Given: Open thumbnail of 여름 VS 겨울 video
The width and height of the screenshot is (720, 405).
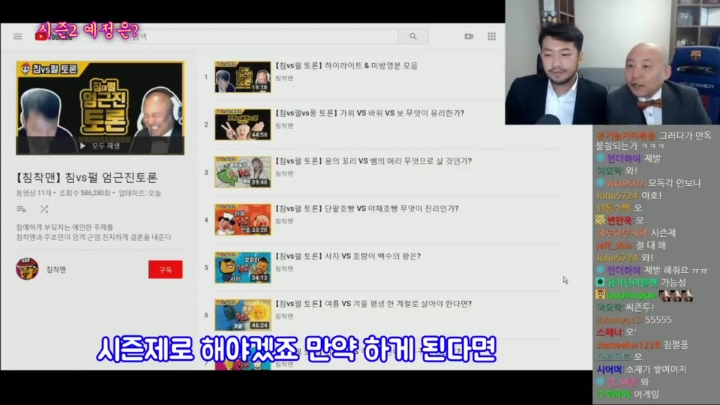Looking at the screenshot, I should pos(243,315).
